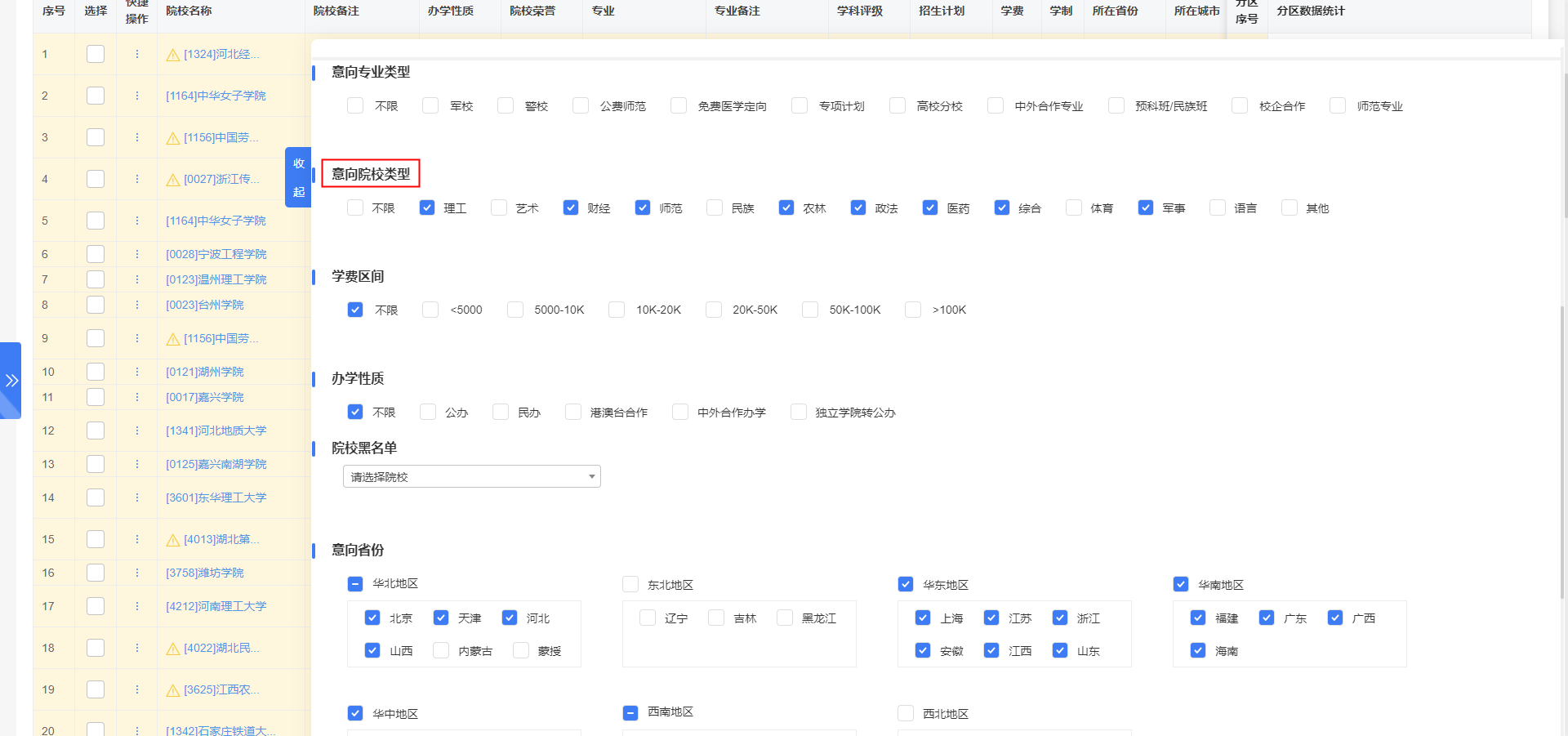This screenshot has width=1568, height=736.
Task: Open the quick-actions menu for 中华女子学院 row
Action: [136, 95]
